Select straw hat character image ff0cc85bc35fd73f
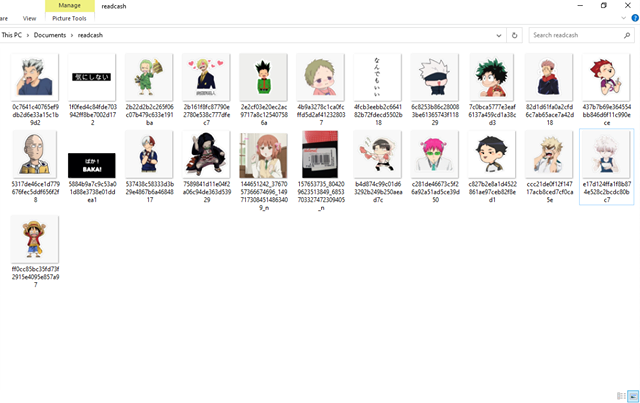640x403 pixels. pos(35,239)
